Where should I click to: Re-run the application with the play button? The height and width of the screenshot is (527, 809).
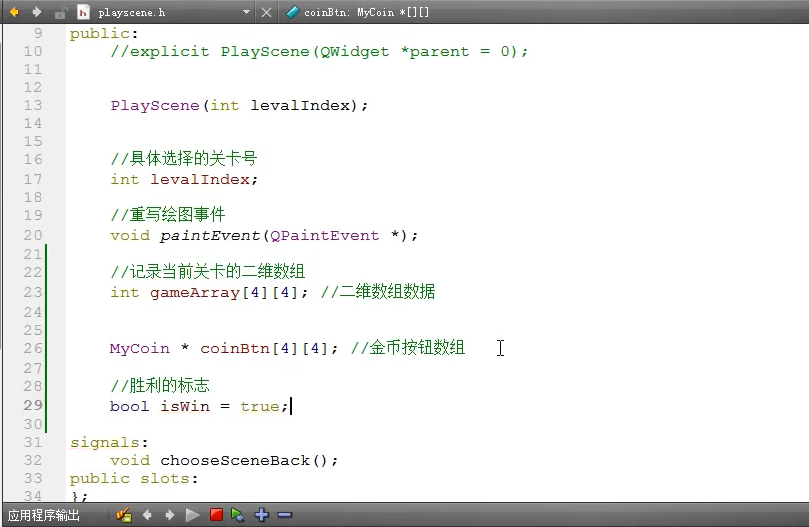pyautogui.click(x=192, y=515)
